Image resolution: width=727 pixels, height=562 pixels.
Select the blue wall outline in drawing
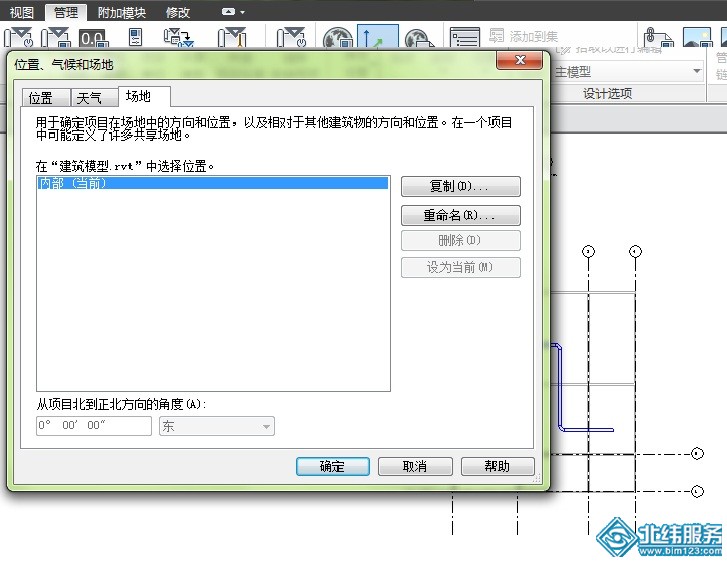click(561, 388)
